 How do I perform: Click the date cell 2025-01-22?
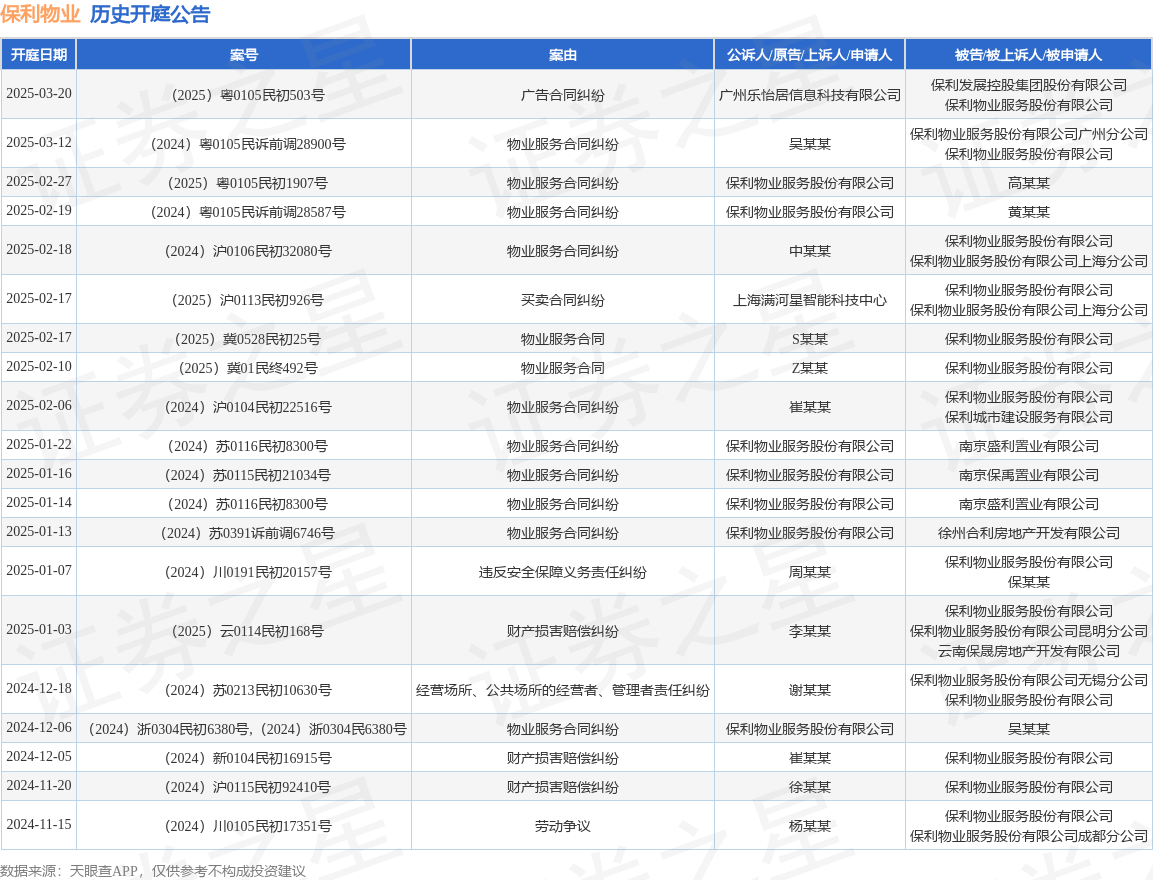coord(39,444)
